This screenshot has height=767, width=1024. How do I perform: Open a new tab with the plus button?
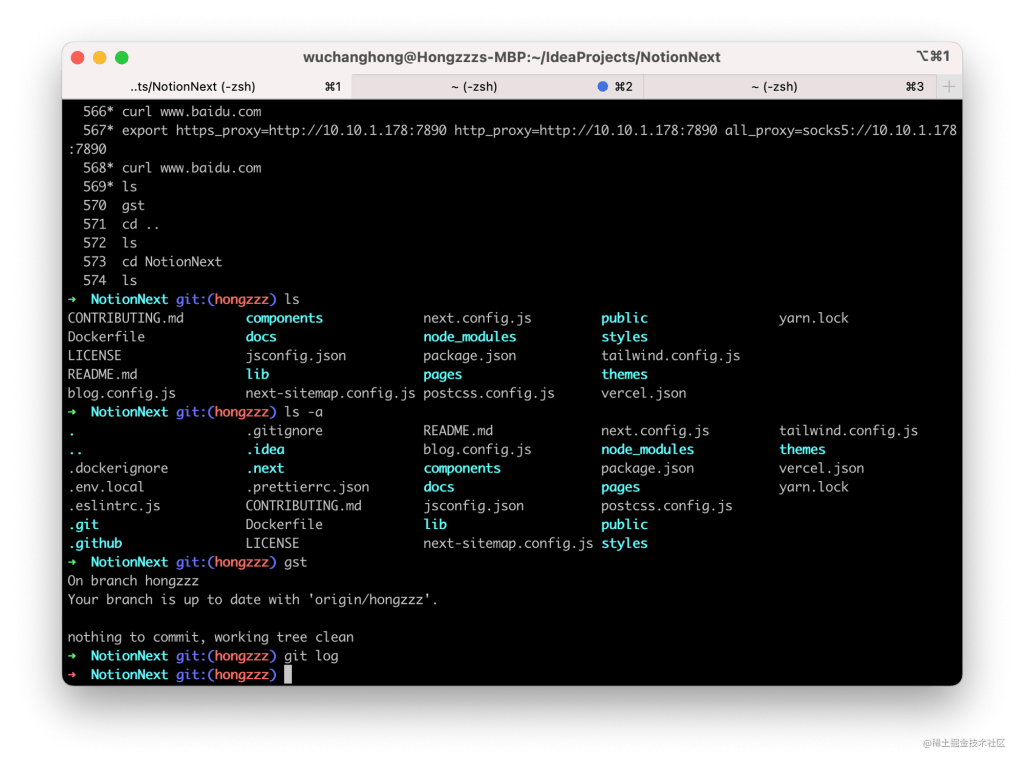point(948,87)
